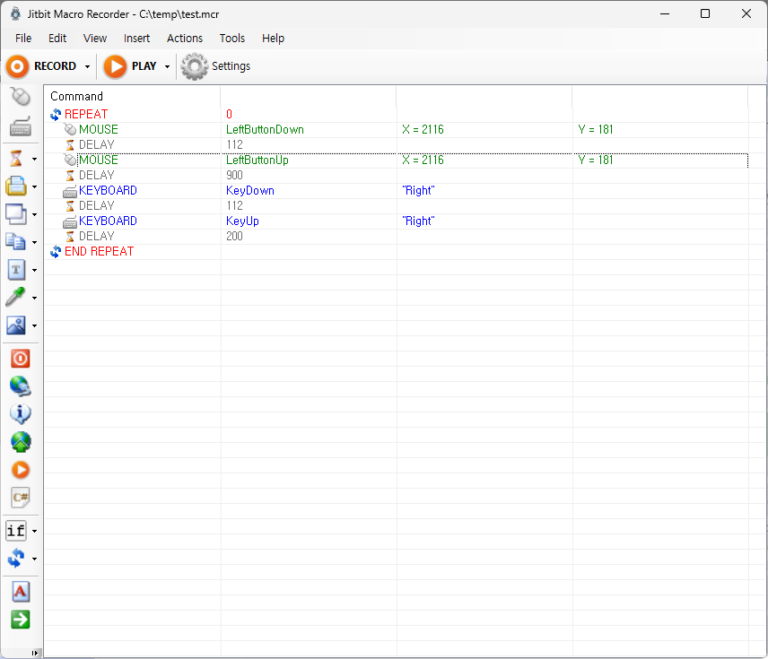Open the RECORD dropdown arrow
The width and height of the screenshot is (768, 659).
point(87,67)
